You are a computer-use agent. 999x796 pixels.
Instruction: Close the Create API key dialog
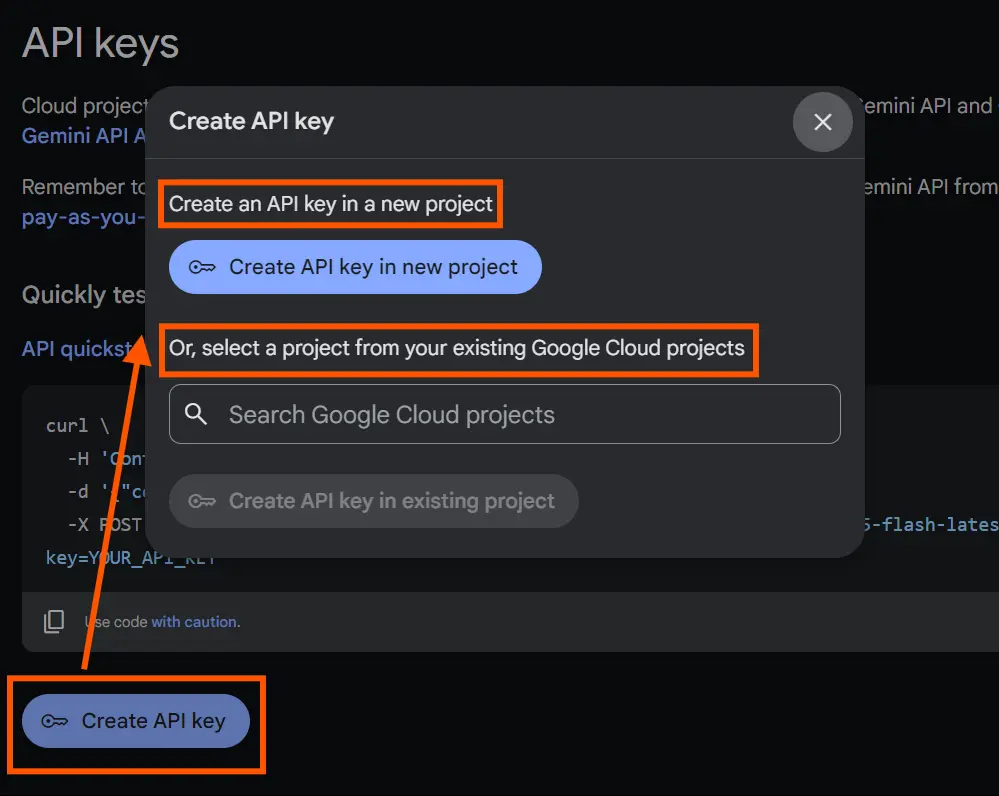coord(822,122)
